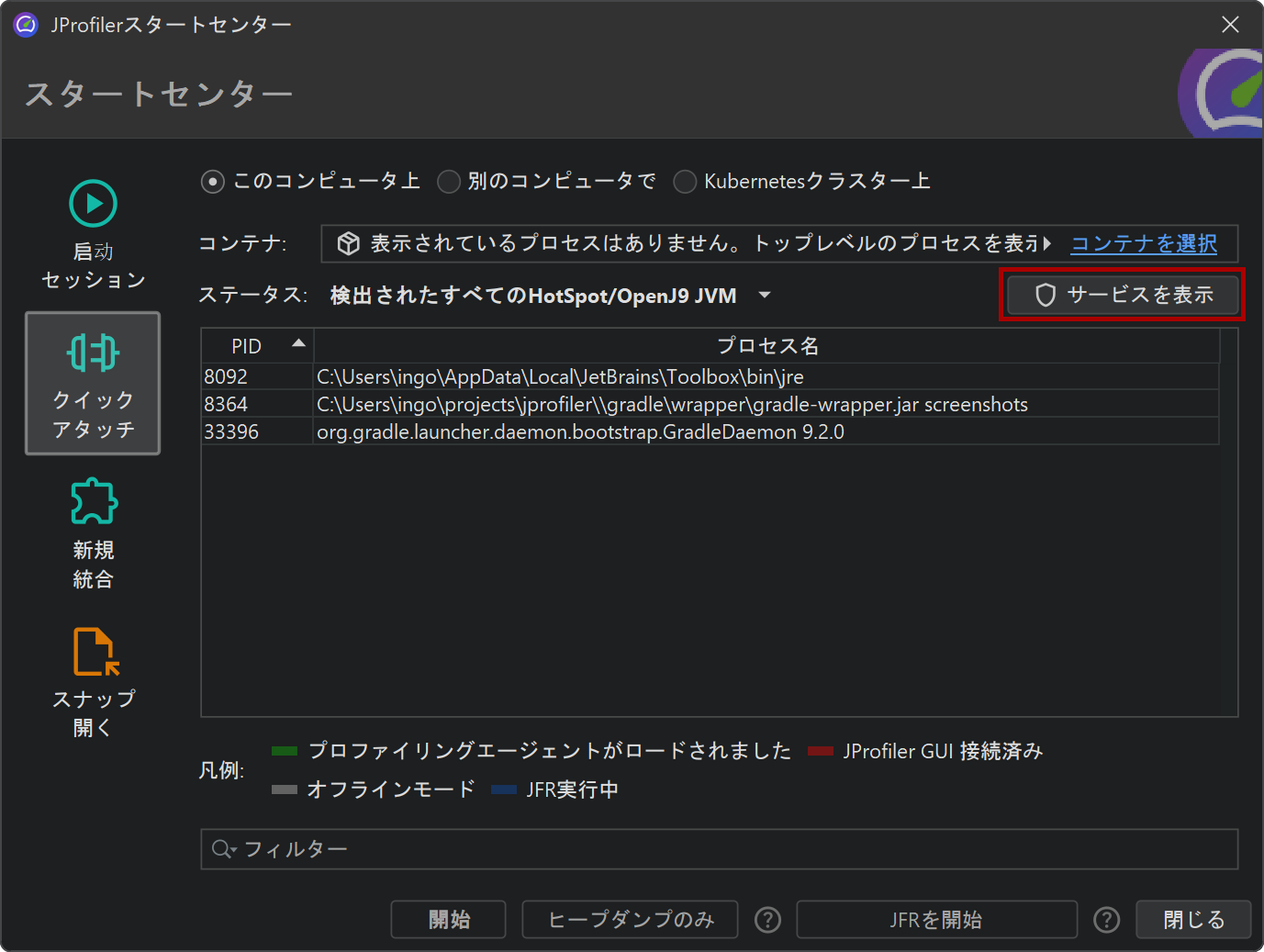Choose the Kubernetesクラスター上 radio option

[x=685, y=182]
